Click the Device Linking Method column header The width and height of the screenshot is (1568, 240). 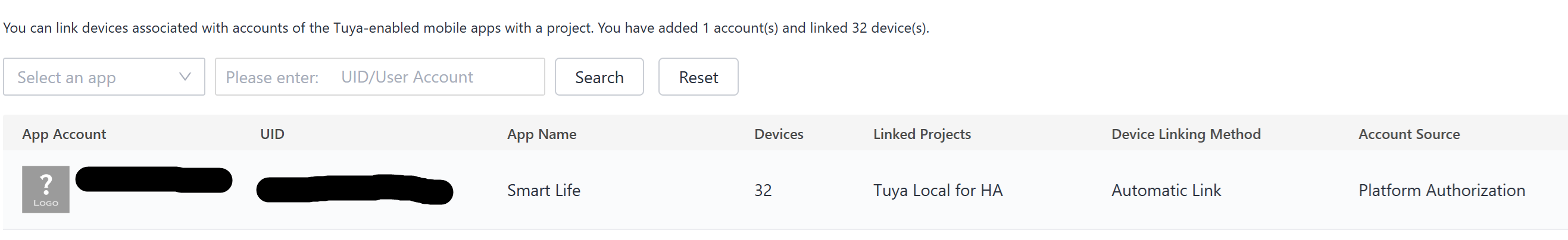(1186, 134)
